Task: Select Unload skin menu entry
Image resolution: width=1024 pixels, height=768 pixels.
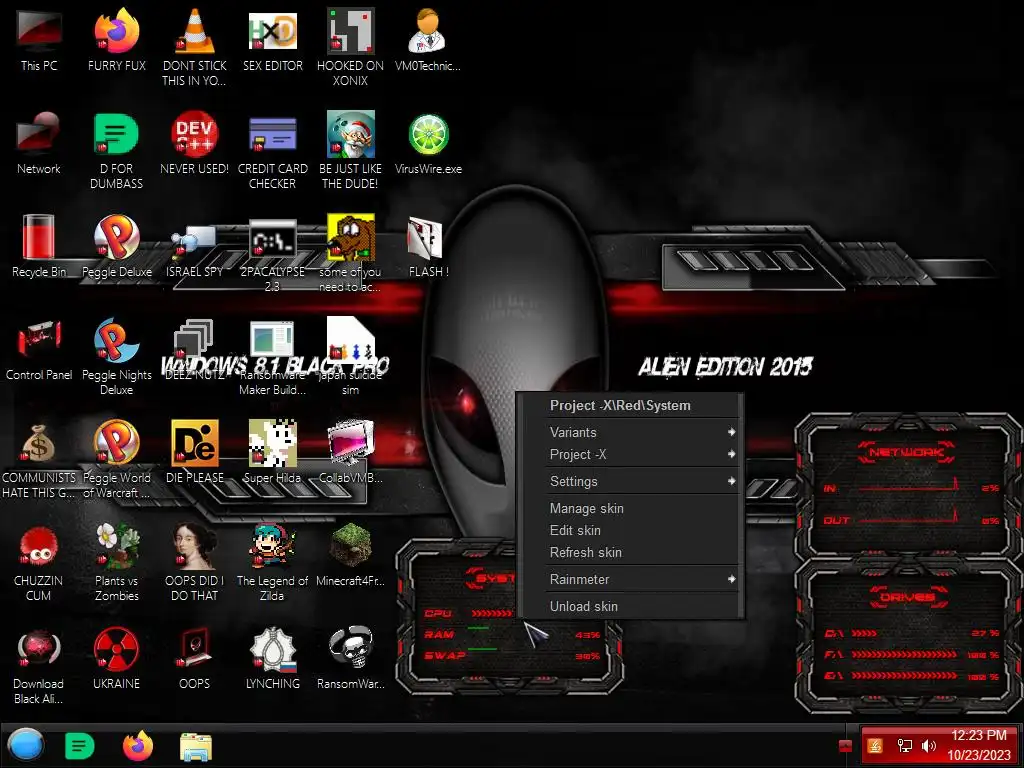Action: 642,606
